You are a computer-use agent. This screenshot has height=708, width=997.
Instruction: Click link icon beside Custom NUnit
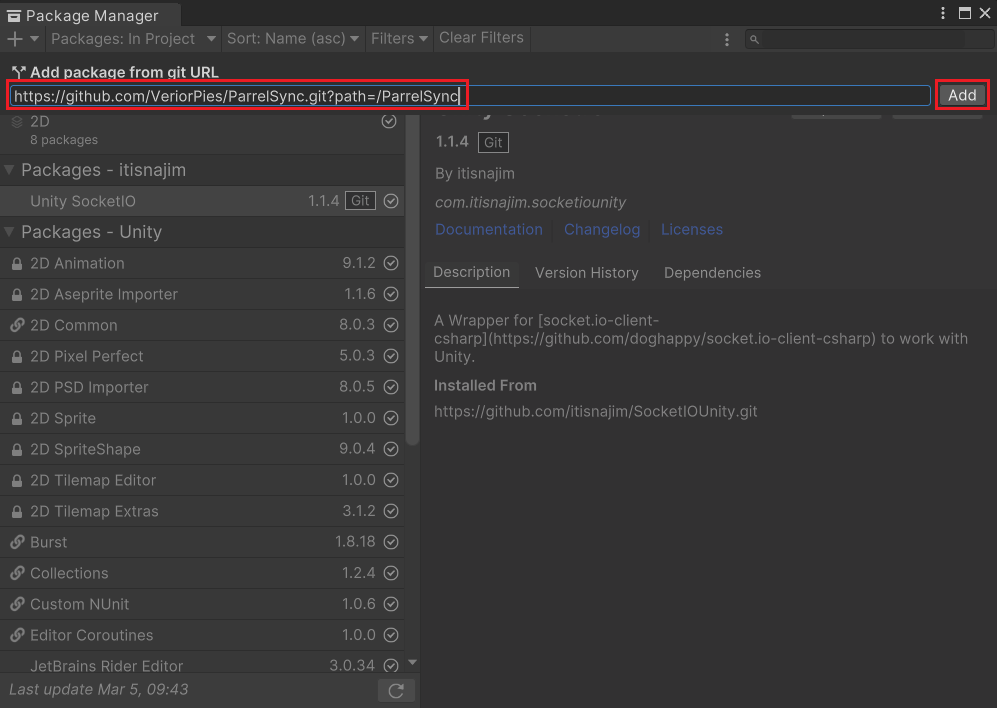coord(17,604)
